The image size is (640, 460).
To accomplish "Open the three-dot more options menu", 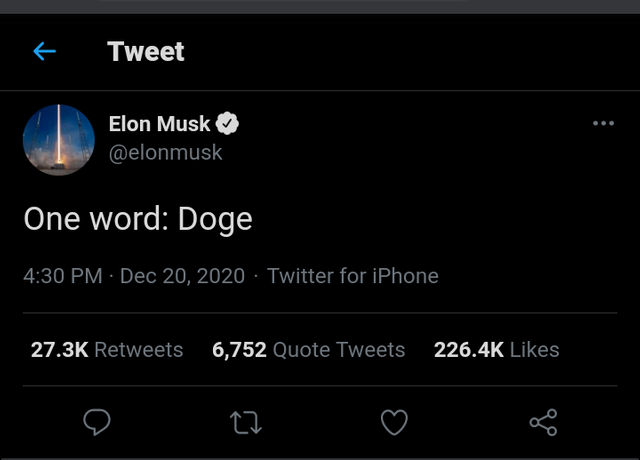I will [603, 123].
